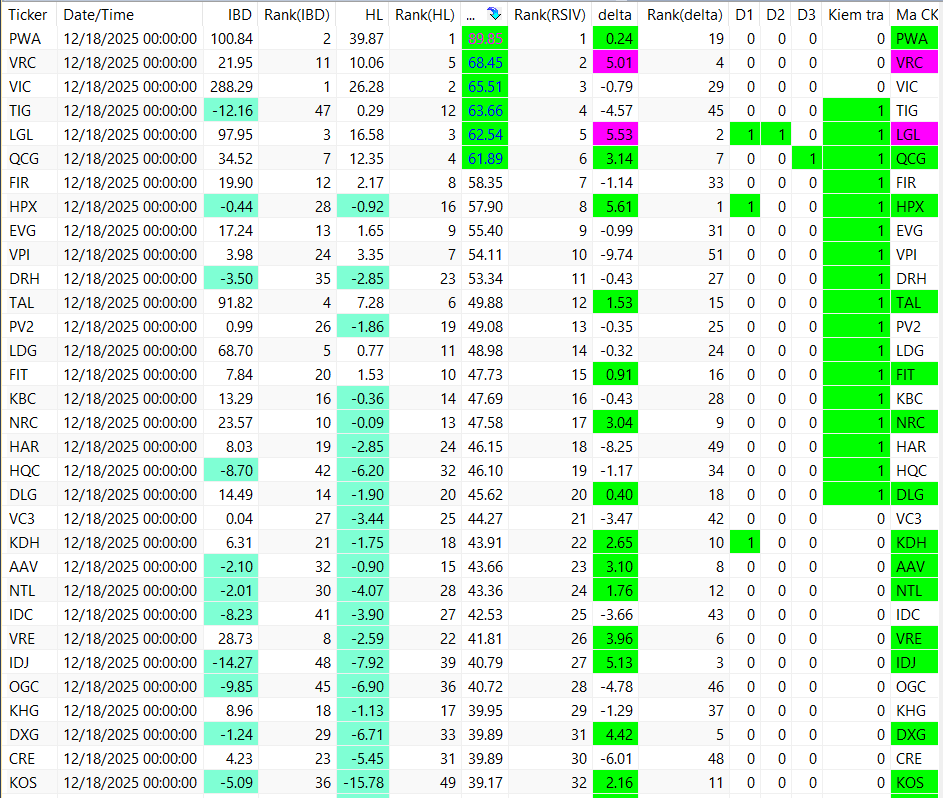Click the Rank(HL) column header

[425, 14]
